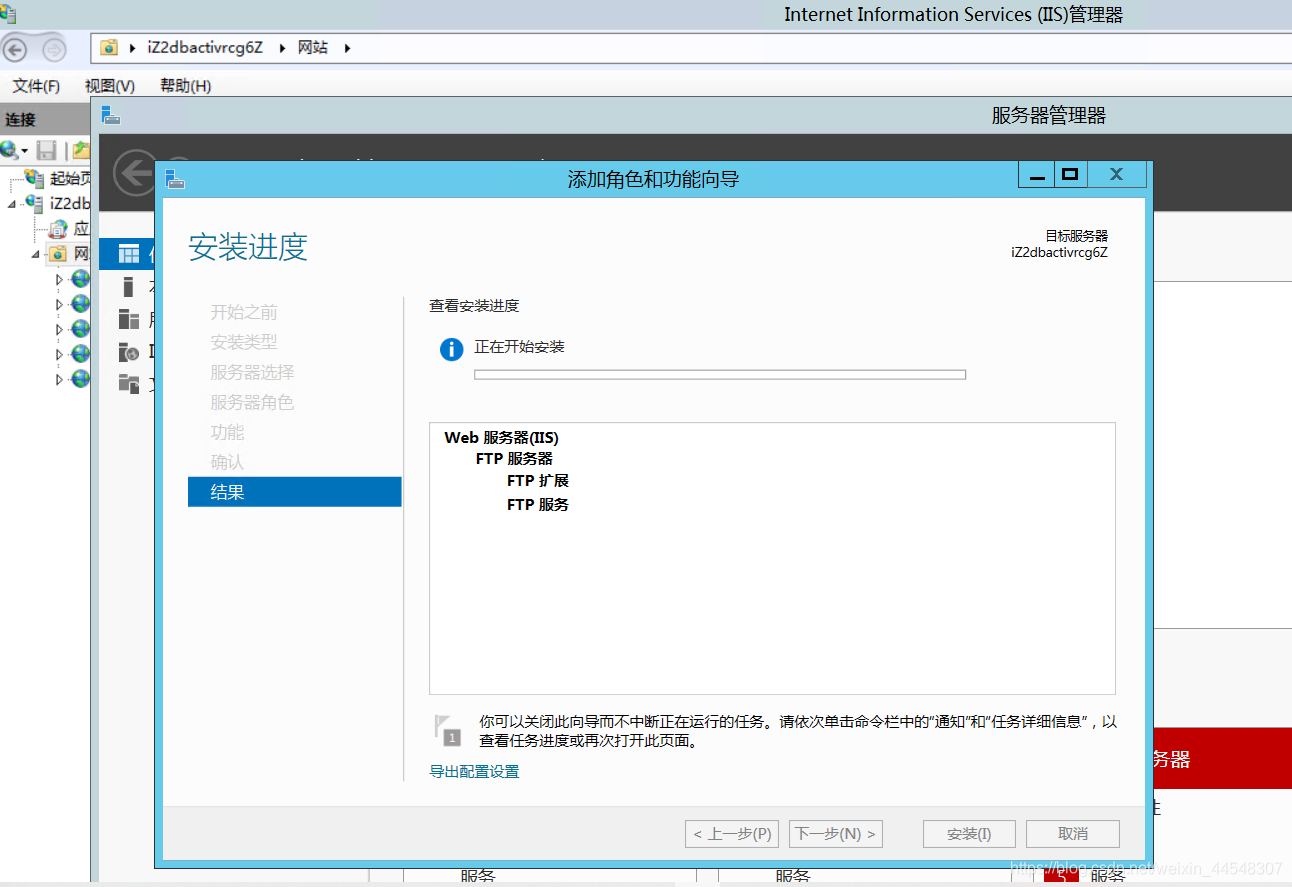Click the save connections disk icon
The height and width of the screenshot is (887, 1292).
point(46,151)
